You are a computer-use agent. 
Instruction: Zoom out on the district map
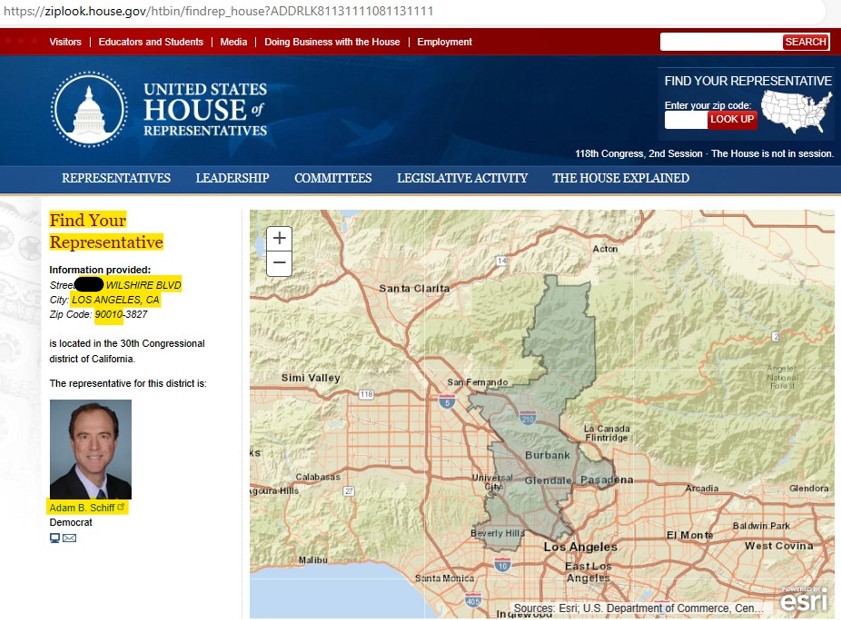click(x=279, y=263)
